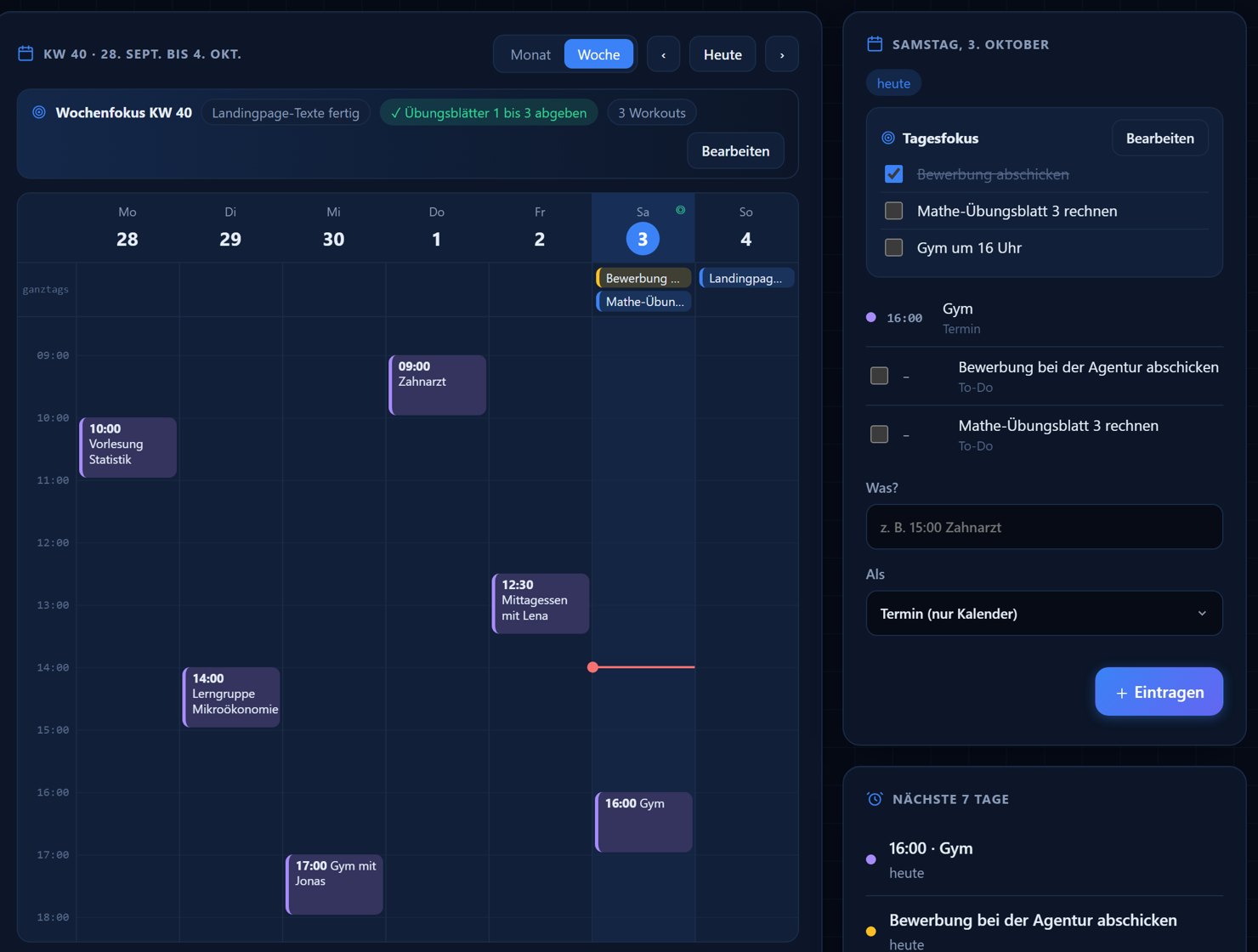Image resolution: width=1258 pixels, height=952 pixels.
Task: Select Landingpage-Texte fertig focus chip
Action: coord(286,113)
